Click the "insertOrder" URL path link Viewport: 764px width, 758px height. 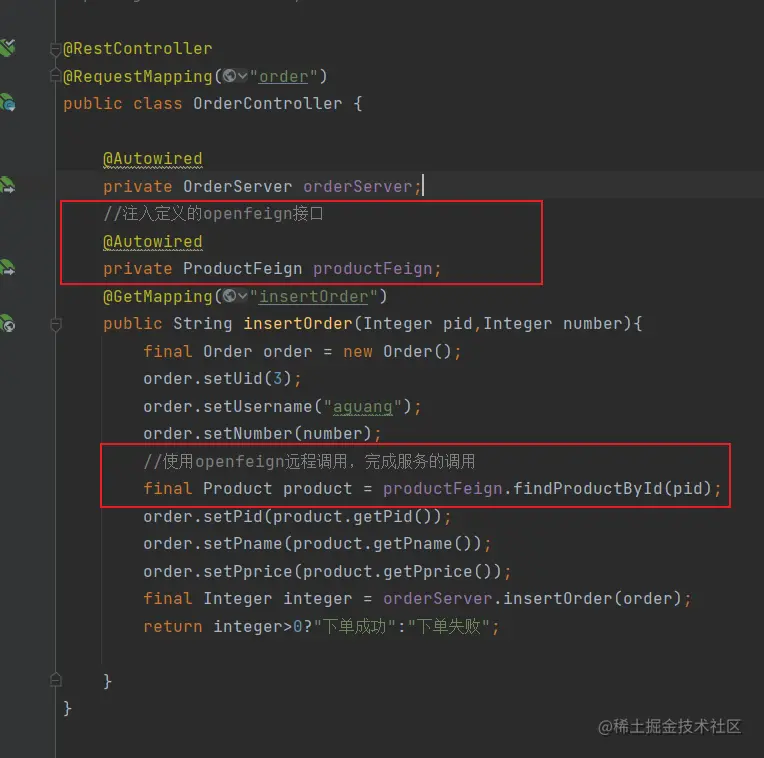pyautogui.click(x=313, y=296)
